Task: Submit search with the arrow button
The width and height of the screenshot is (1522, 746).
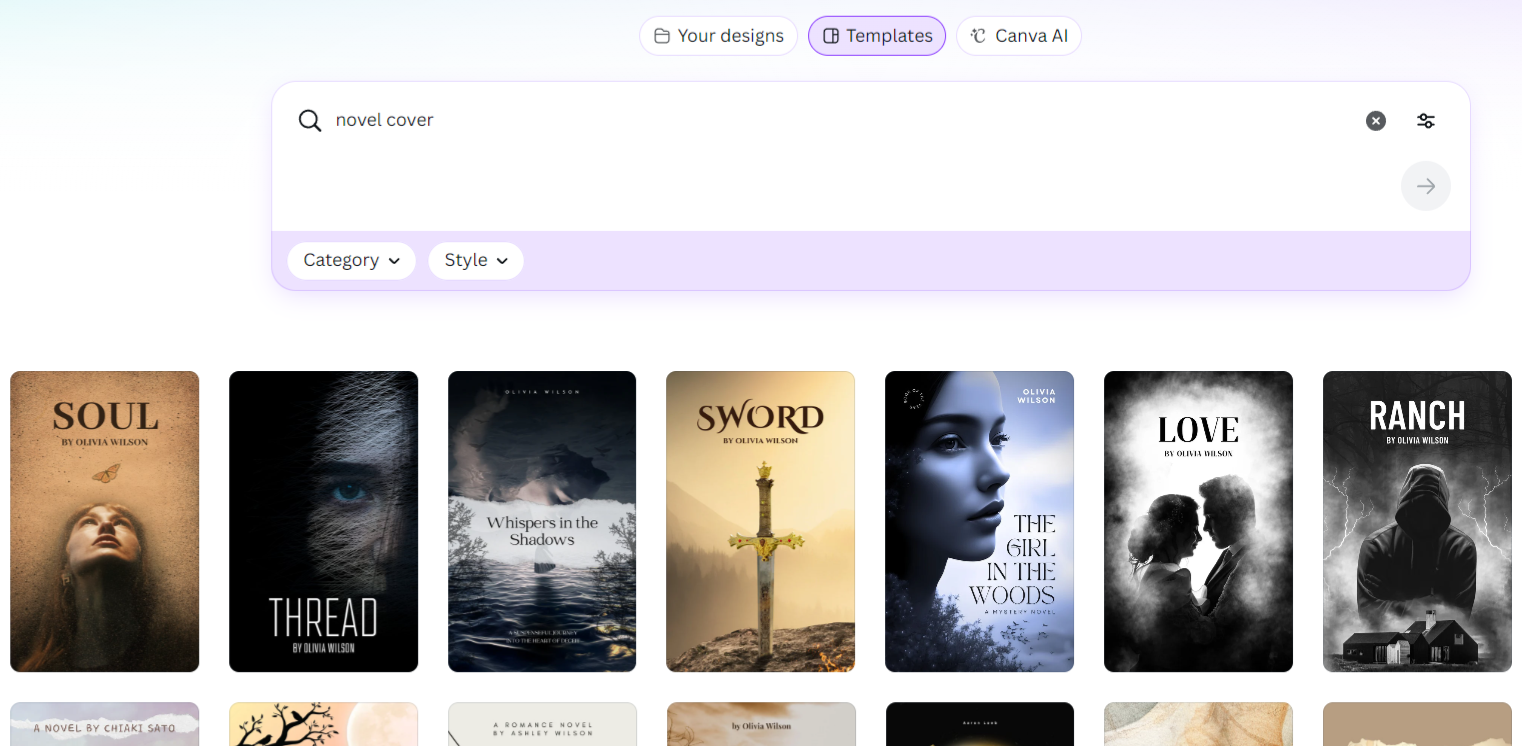Action: pyautogui.click(x=1425, y=186)
